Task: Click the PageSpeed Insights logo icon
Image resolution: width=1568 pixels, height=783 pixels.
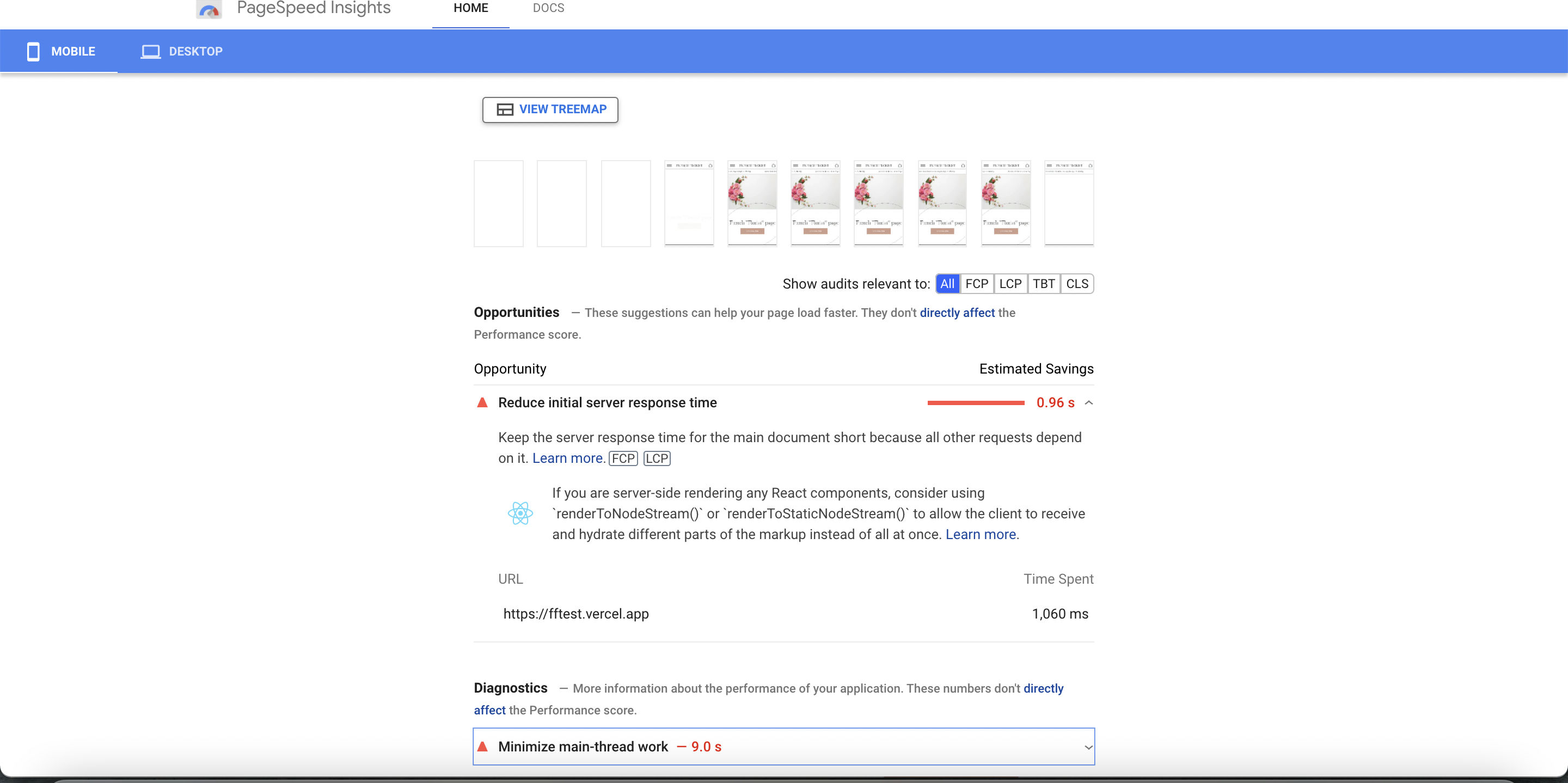Action: pos(209,9)
